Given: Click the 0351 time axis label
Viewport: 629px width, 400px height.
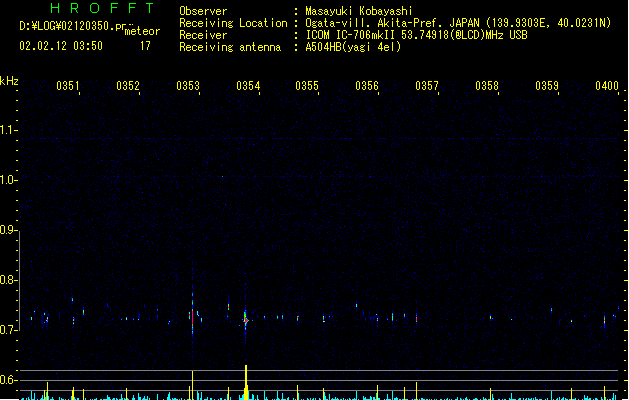Looking at the screenshot, I should pyautogui.click(x=68, y=85).
